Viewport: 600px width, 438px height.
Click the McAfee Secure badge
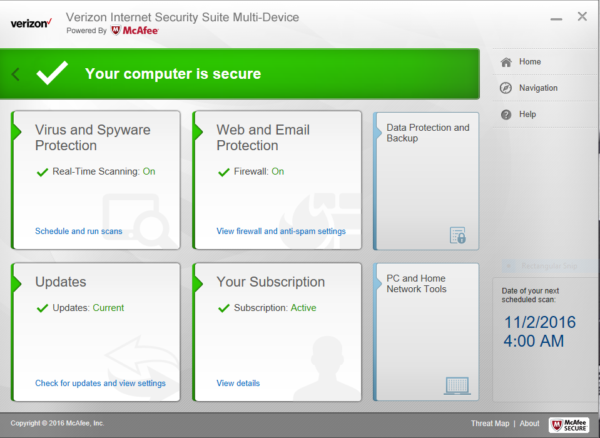click(x=568, y=424)
